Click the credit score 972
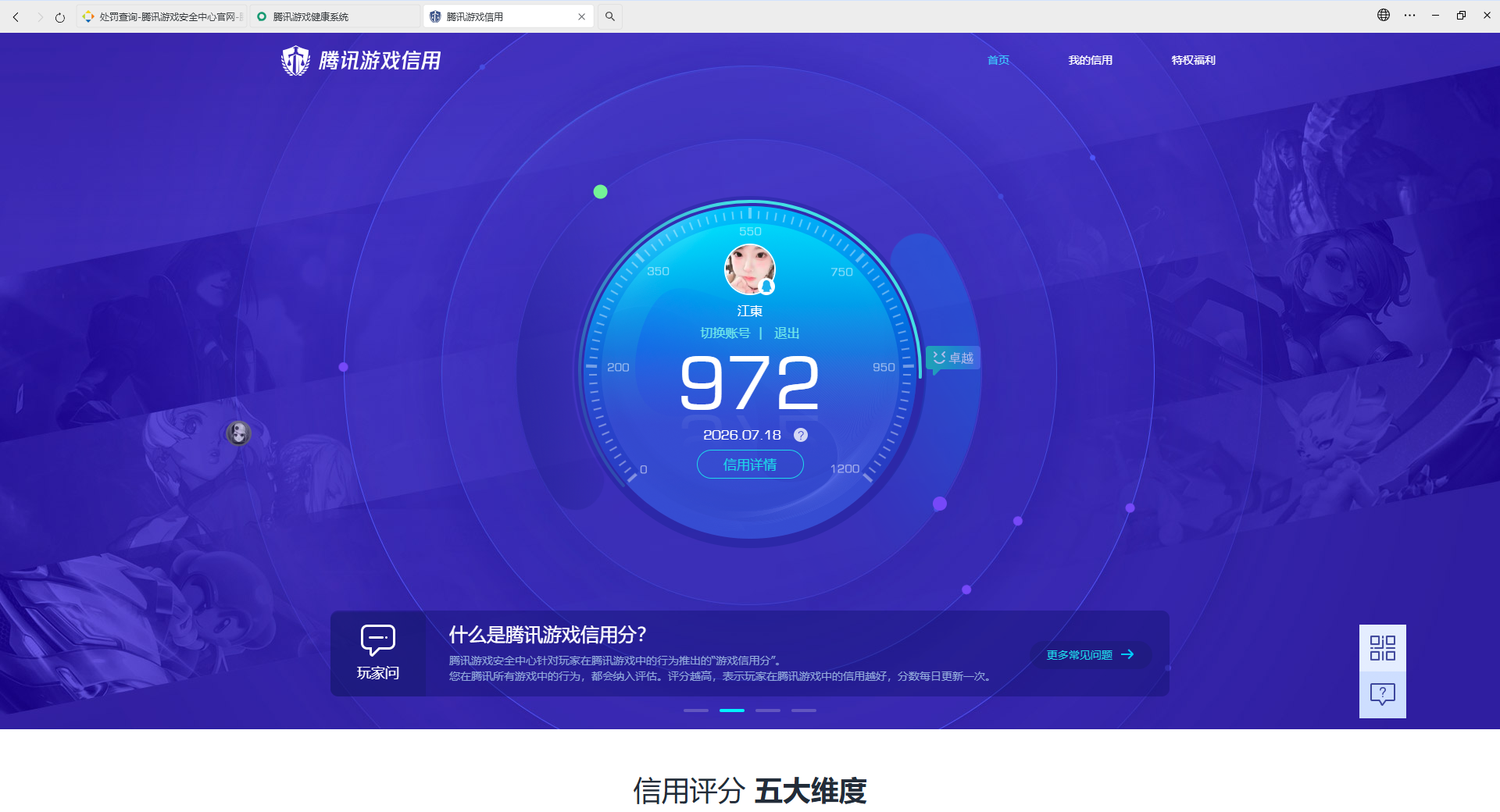Image resolution: width=1500 pixels, height=812 pixels. point(750,383)
